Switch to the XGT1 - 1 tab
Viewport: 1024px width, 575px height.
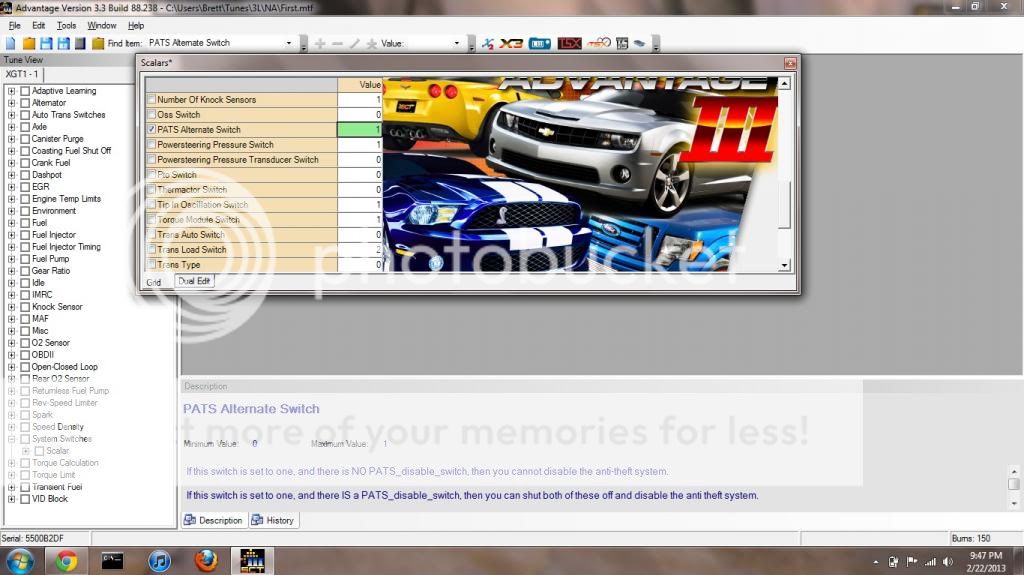22,74
